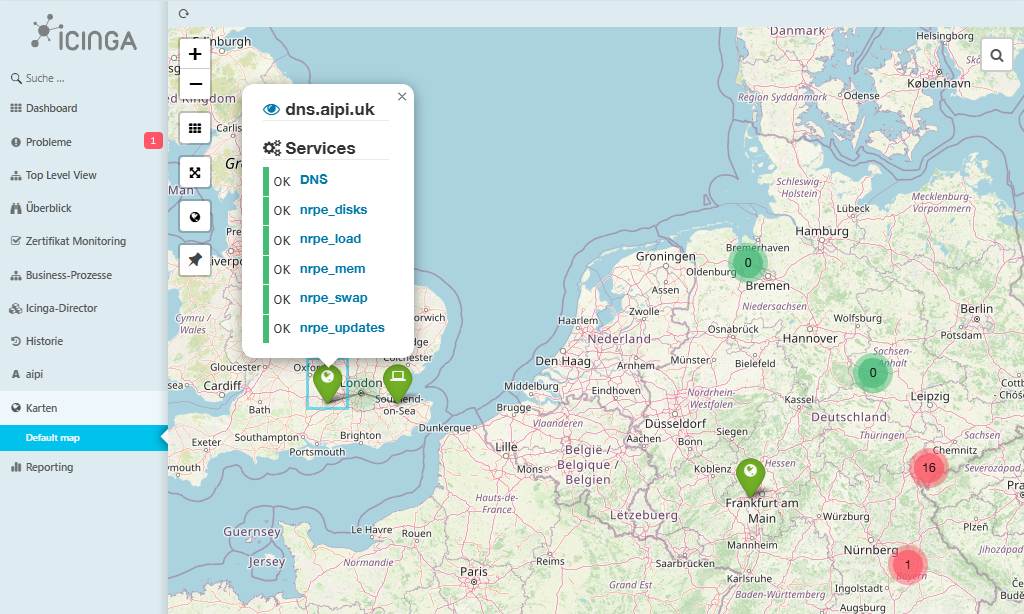
Task: Open the dashboard grid map control
Action: (195, 128)
